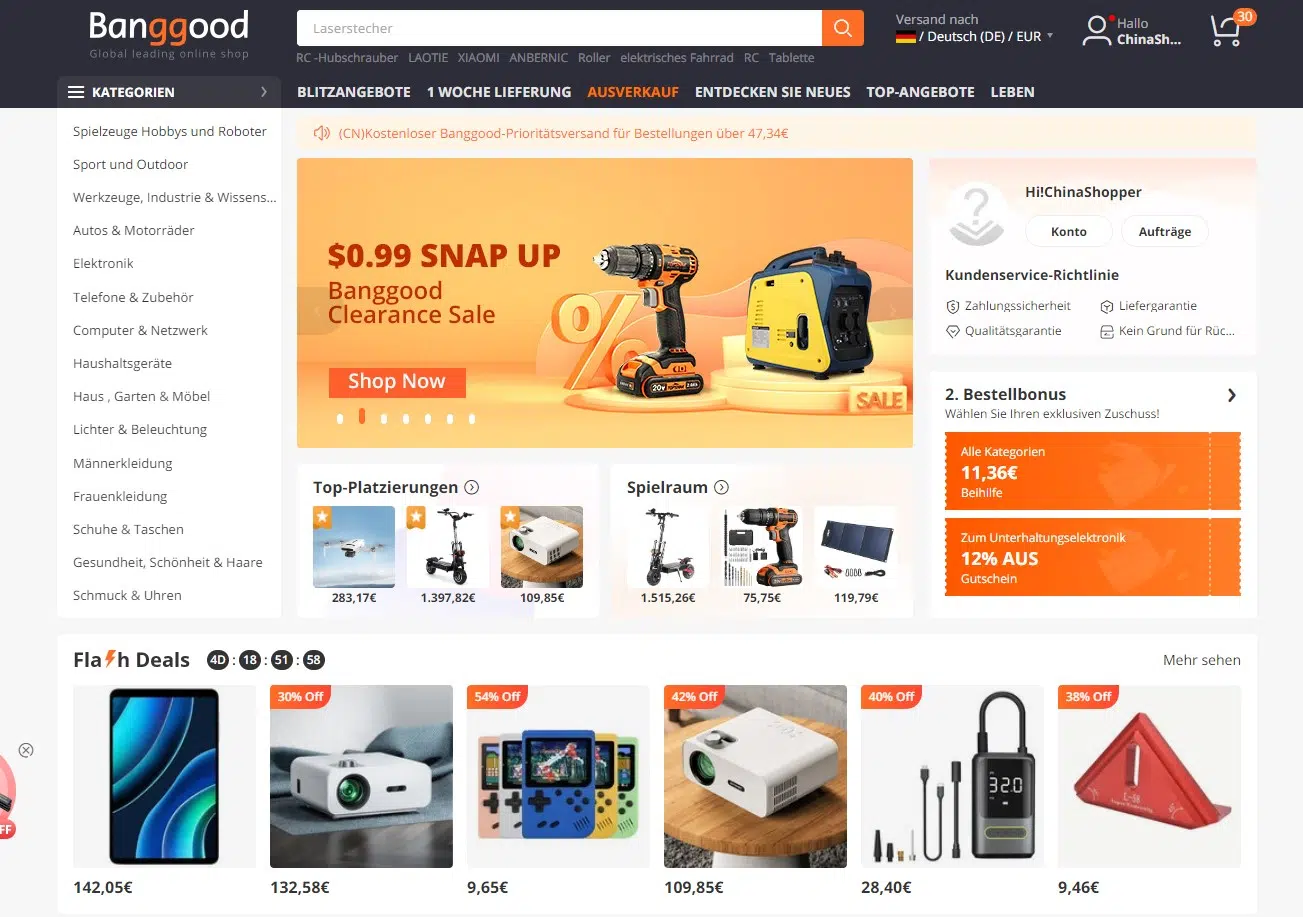Viewport: 1303px width, 917px height.
Task: Select the second banner carousel dot
Action: [362, 417]
